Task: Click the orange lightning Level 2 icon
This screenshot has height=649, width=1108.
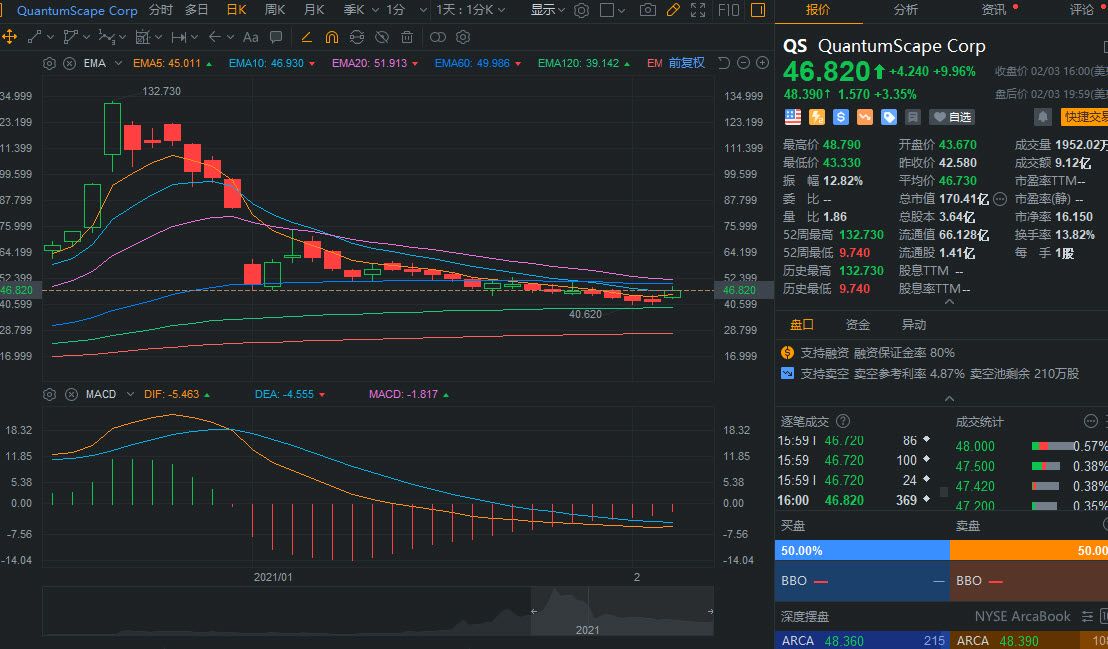Action: coord(816,117)
